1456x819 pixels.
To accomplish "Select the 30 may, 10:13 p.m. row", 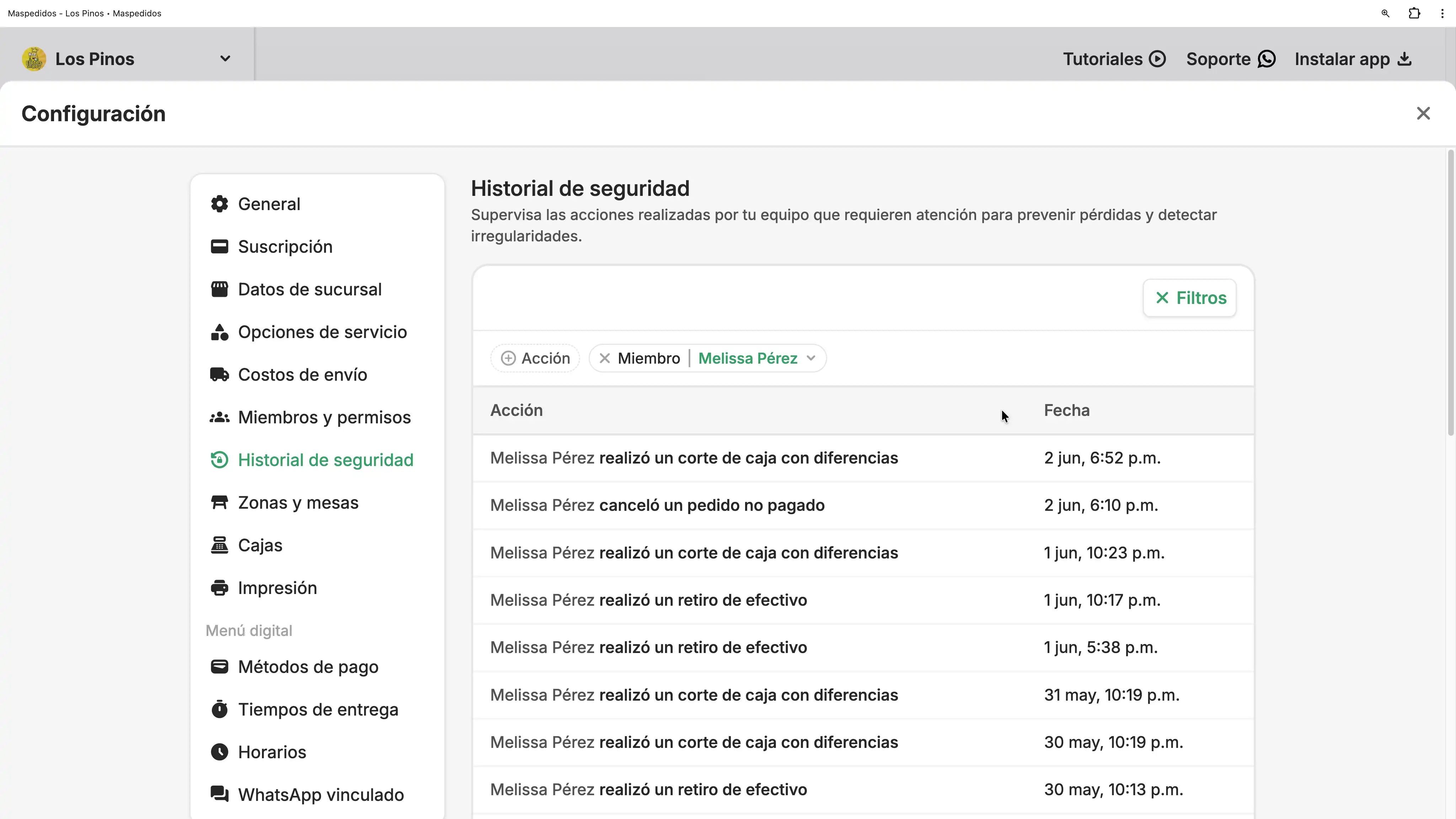I will coord(863,789).
